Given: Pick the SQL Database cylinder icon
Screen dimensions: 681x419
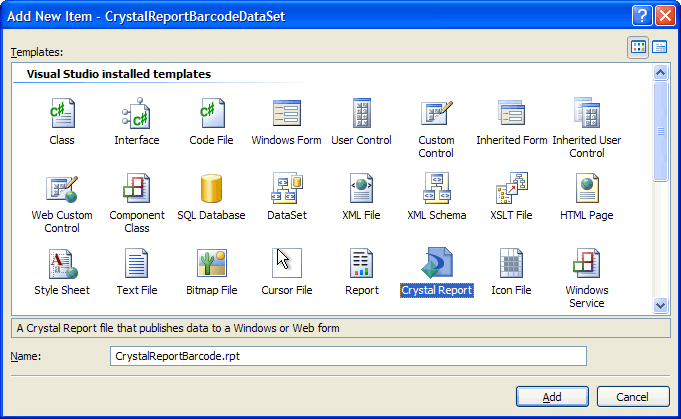Looking at the screenshot, I should (x=212, y=188).
